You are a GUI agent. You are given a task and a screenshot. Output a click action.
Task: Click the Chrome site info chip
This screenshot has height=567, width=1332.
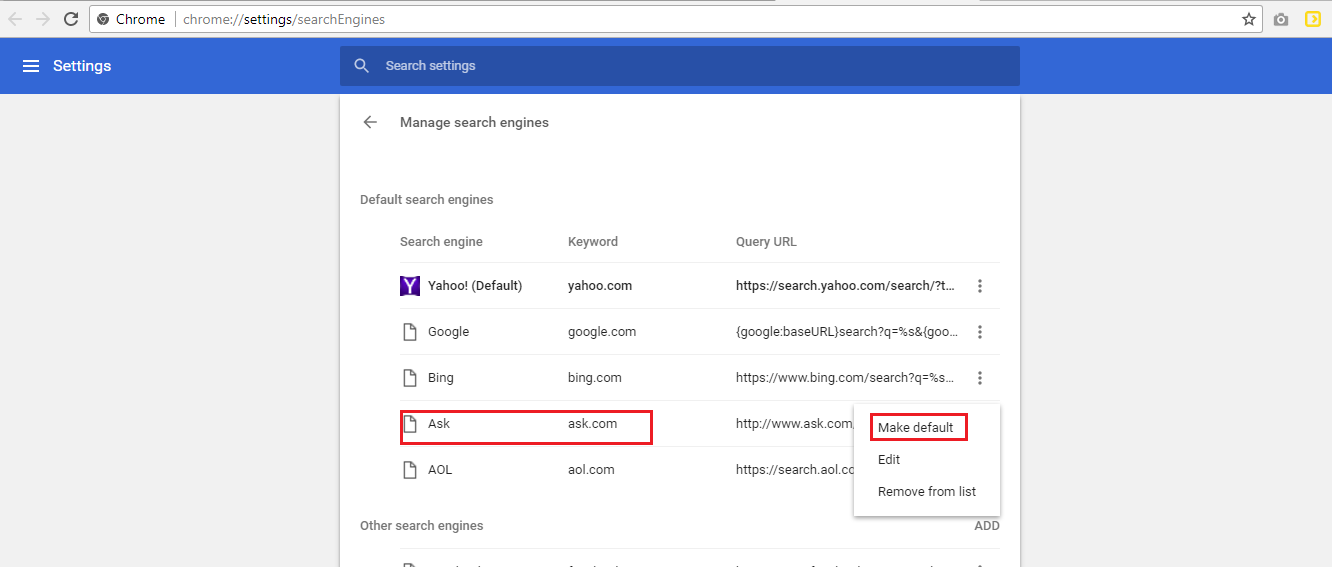(x=131, y=19)
